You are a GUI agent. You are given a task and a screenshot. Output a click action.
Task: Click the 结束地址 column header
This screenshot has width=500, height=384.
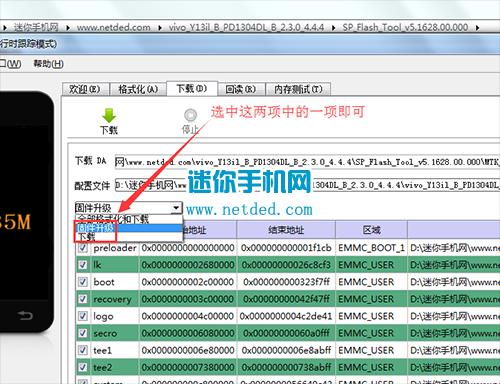coord(286,230)
